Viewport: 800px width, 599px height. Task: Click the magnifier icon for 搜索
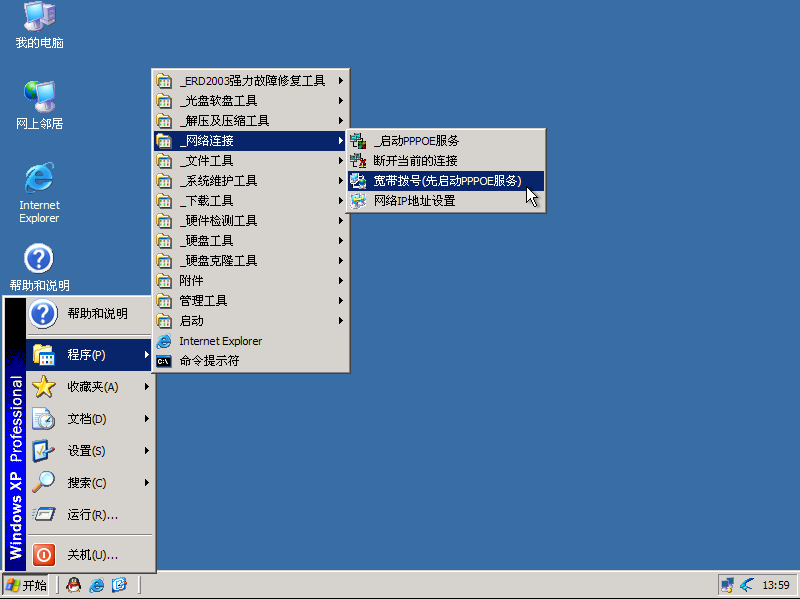[44, 482]
